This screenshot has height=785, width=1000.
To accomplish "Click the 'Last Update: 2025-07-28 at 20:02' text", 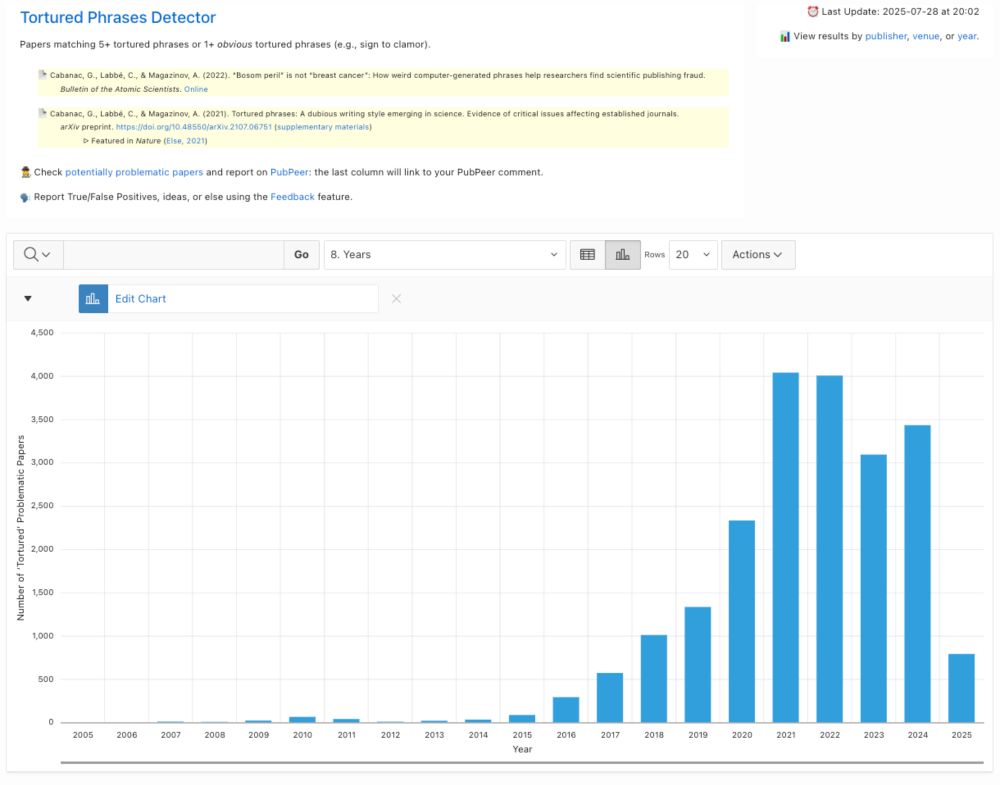I will (900, 11).
